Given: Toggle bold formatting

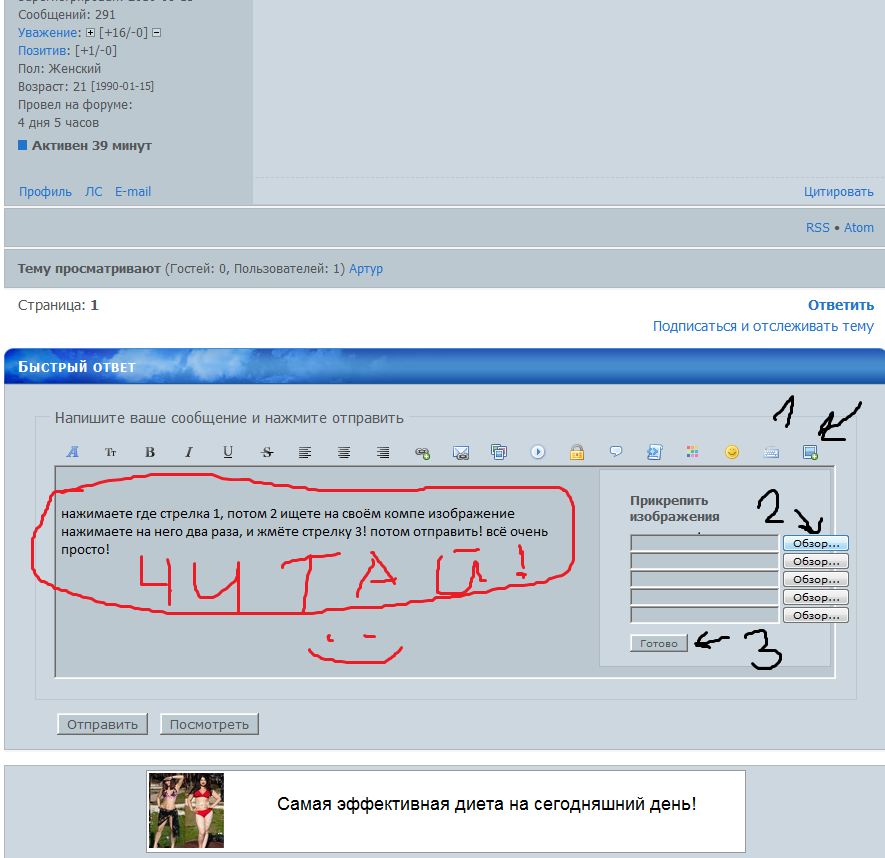Looking at the screenshot, I should 150,452.
